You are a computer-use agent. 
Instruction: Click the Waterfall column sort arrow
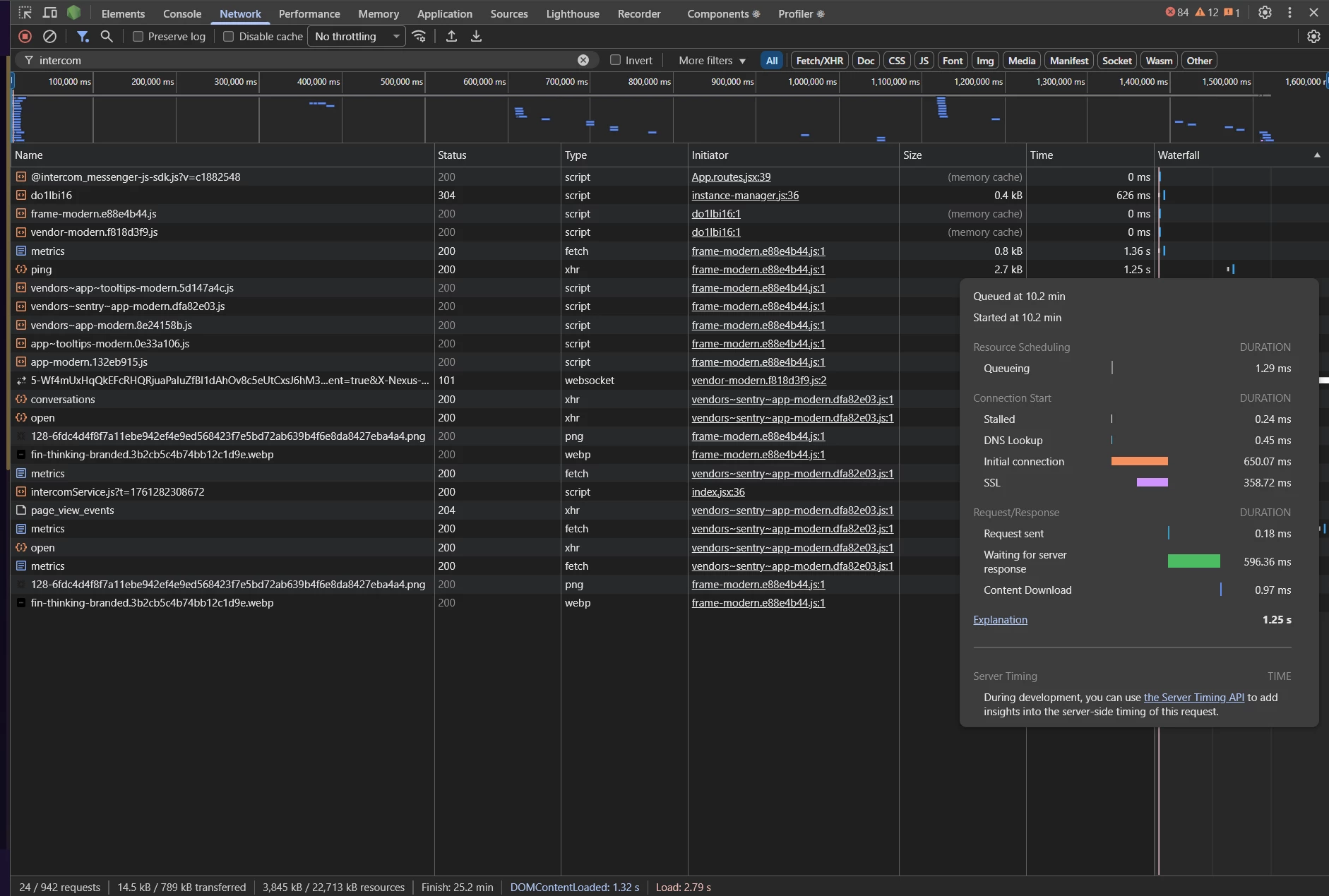pyautogui.click(x=1316, y=155)
